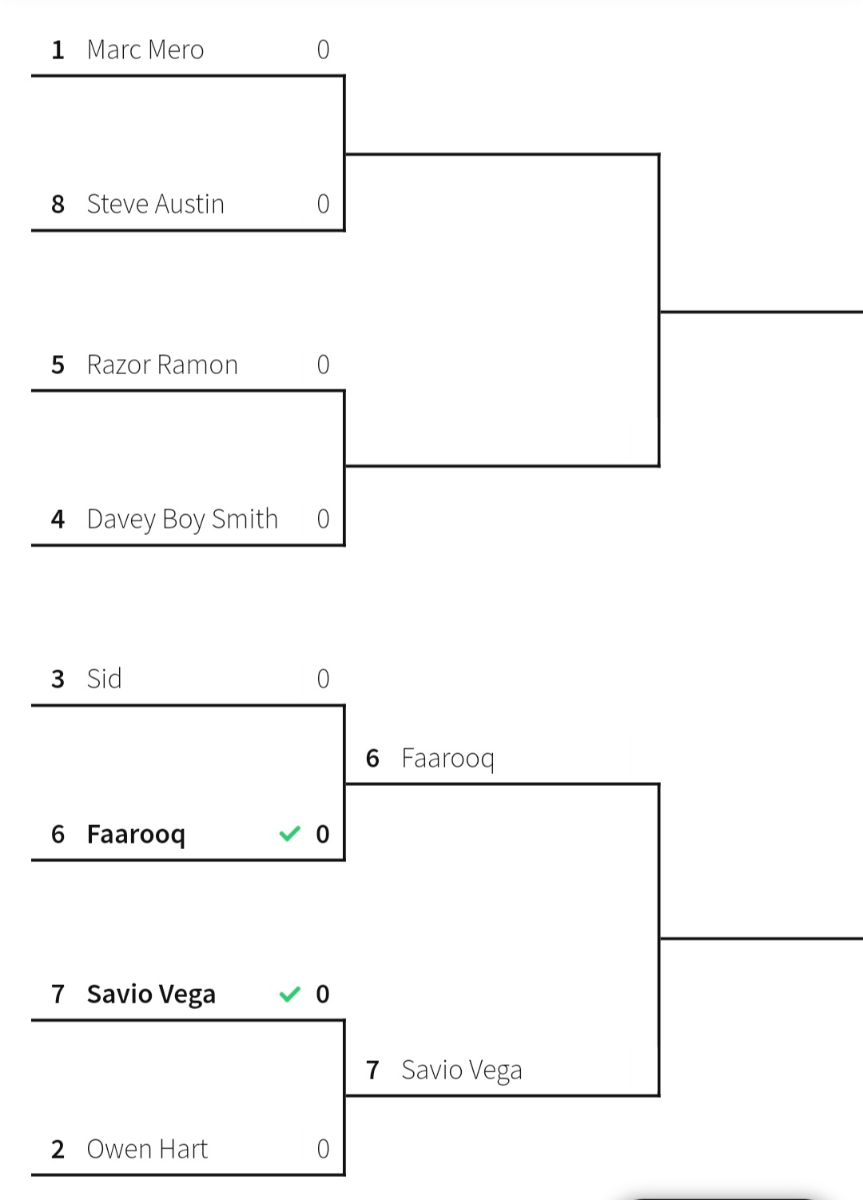The width and height of the screenshot is (863, 1200).
Task: Click Sid's score of 0
Action: point(323,679)
